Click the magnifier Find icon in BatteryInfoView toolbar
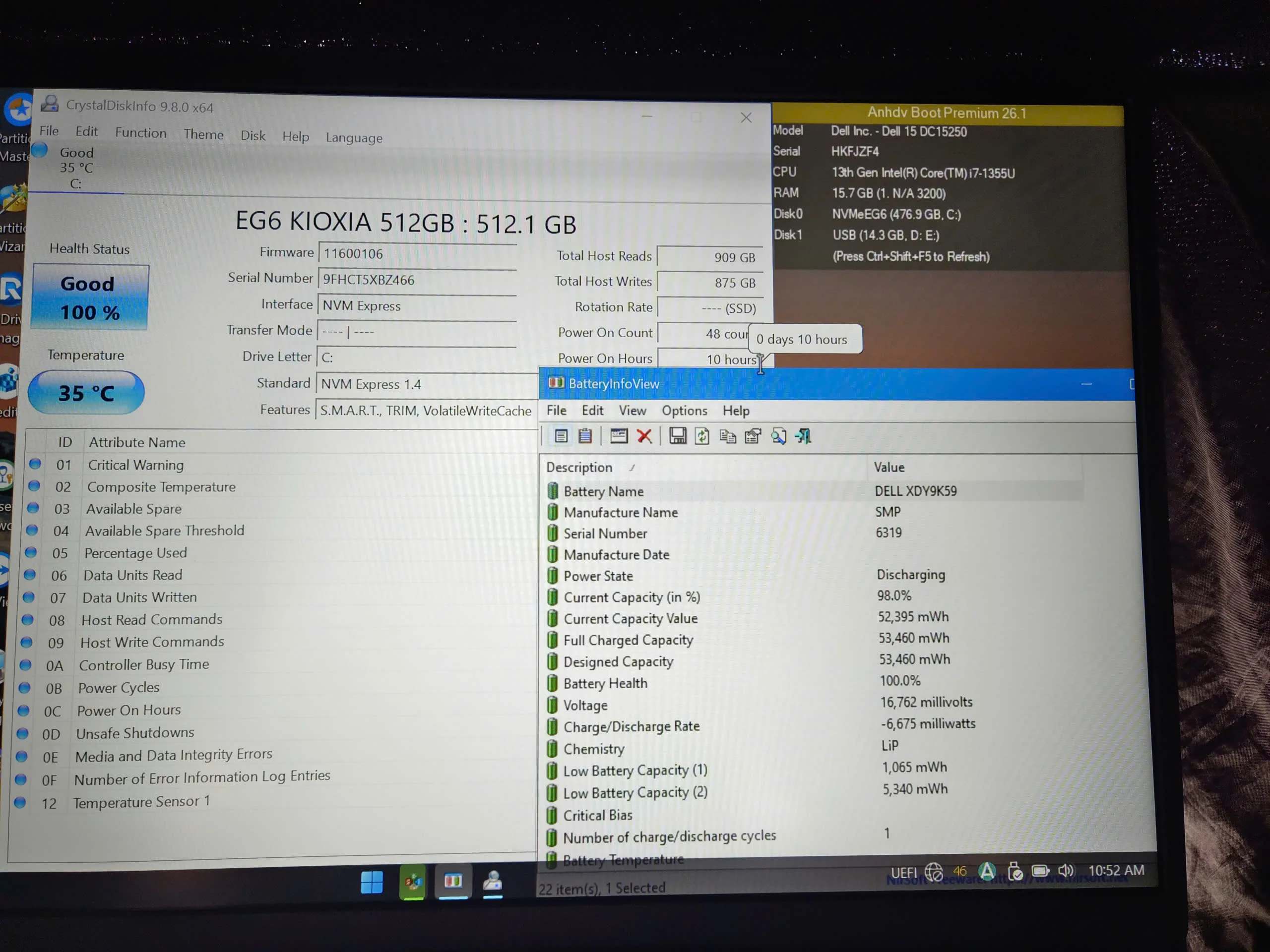The width and height of the screenshot is (1270, 952). click(x=778, y=437)
